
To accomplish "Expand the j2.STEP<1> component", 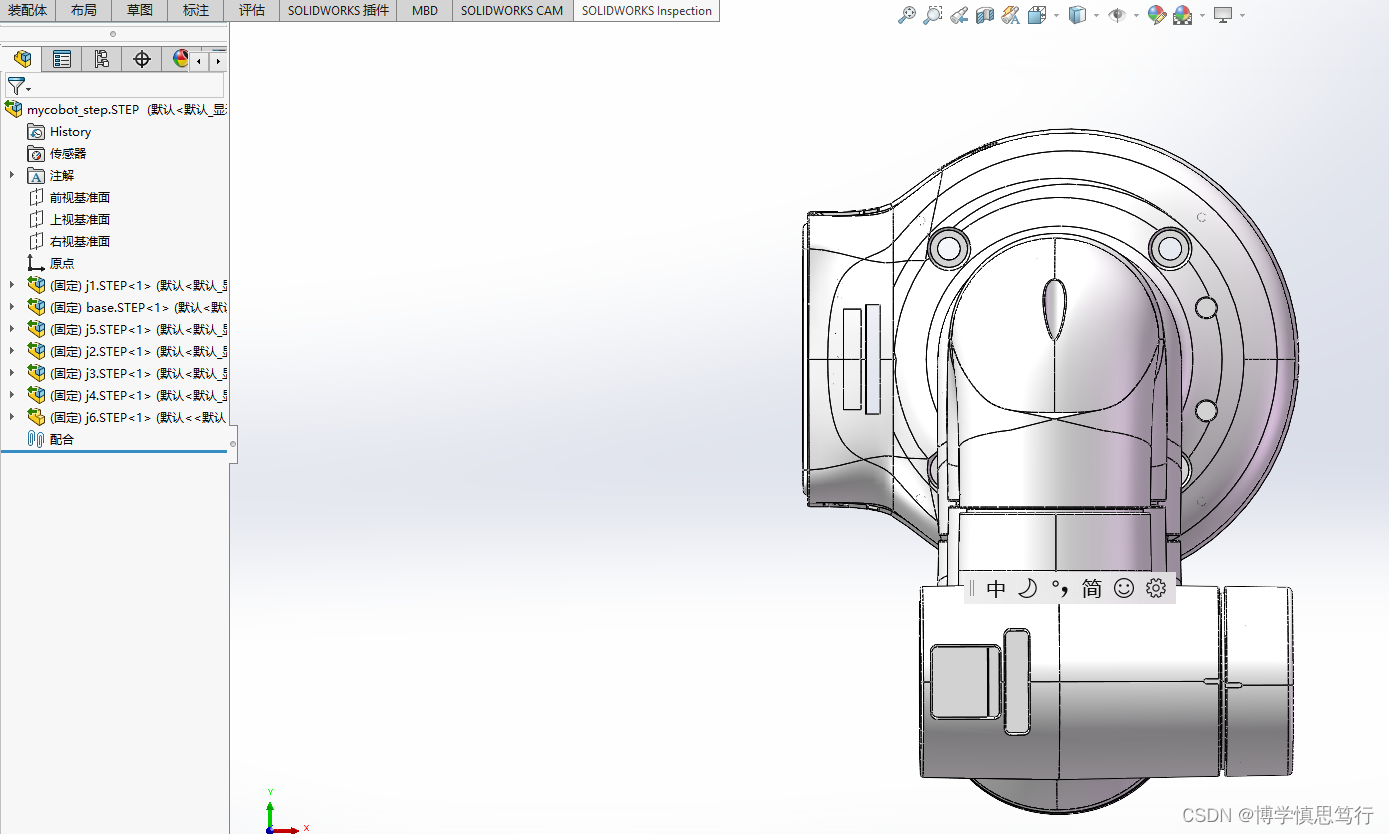I will 12,351.
